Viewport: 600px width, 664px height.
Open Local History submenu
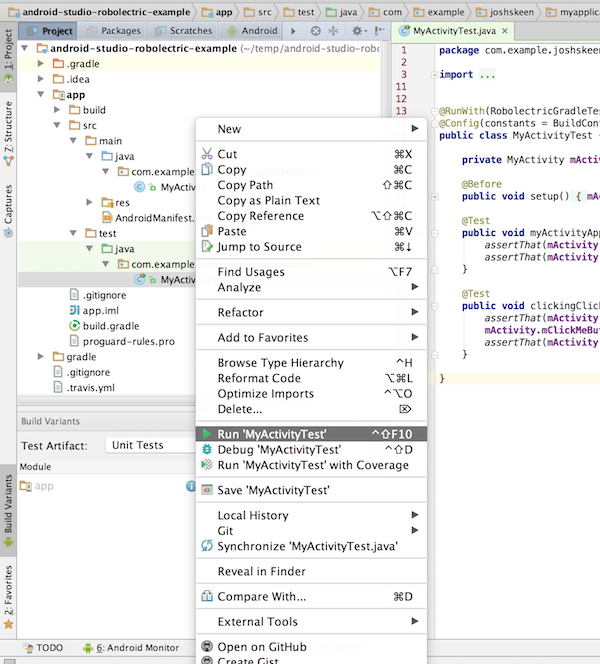[311, 515]
